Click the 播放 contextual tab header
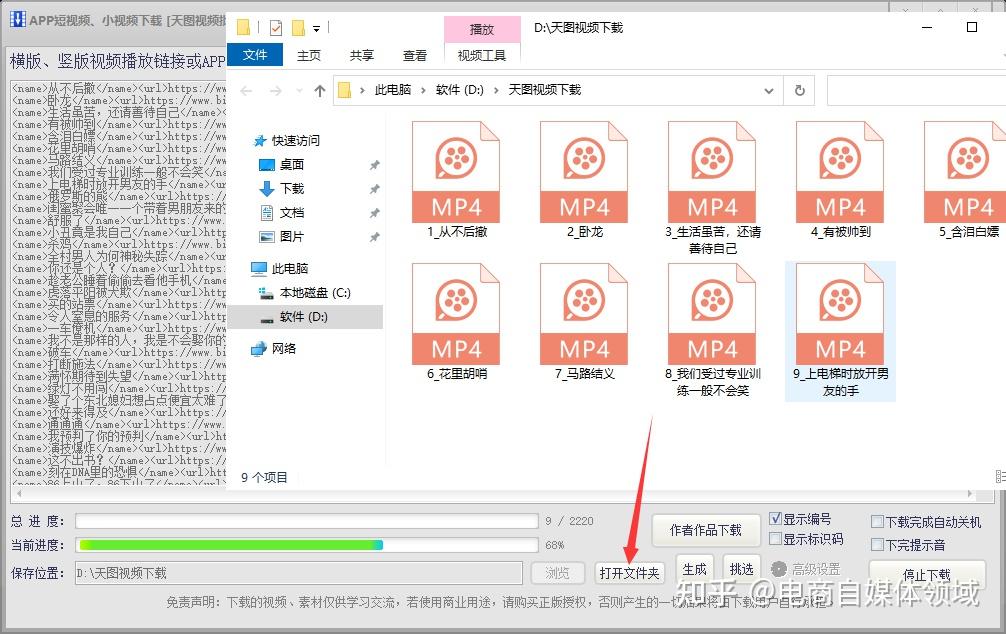 (x=482, y=30)
